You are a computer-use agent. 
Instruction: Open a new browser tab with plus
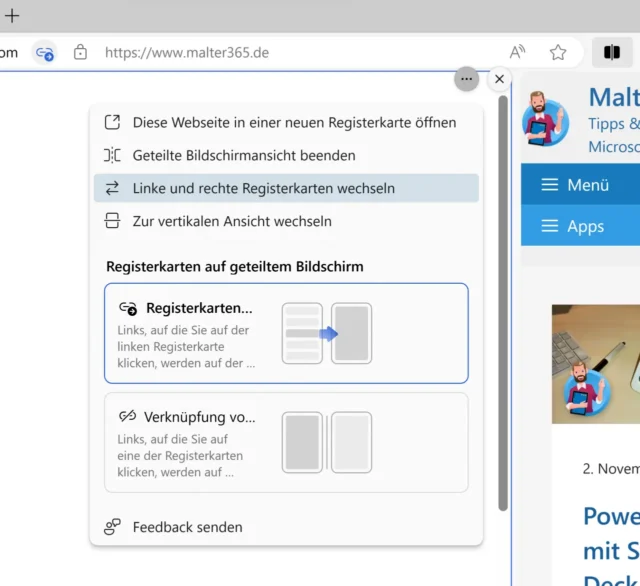coord(13,16)
